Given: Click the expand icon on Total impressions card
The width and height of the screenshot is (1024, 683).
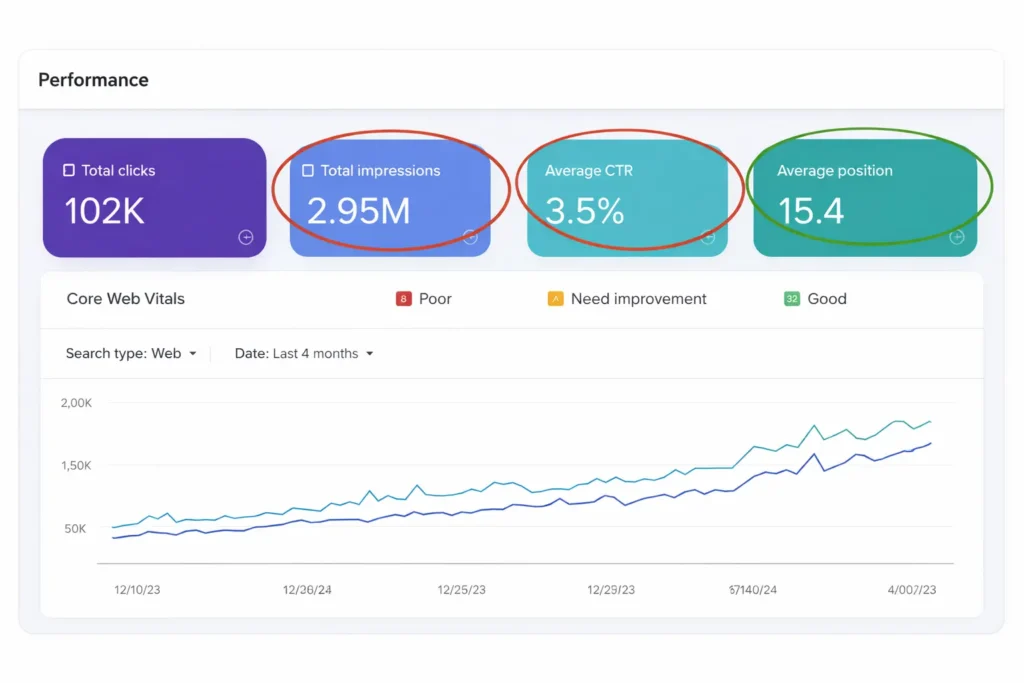Looking at the screenshot, I should [470, 238].
